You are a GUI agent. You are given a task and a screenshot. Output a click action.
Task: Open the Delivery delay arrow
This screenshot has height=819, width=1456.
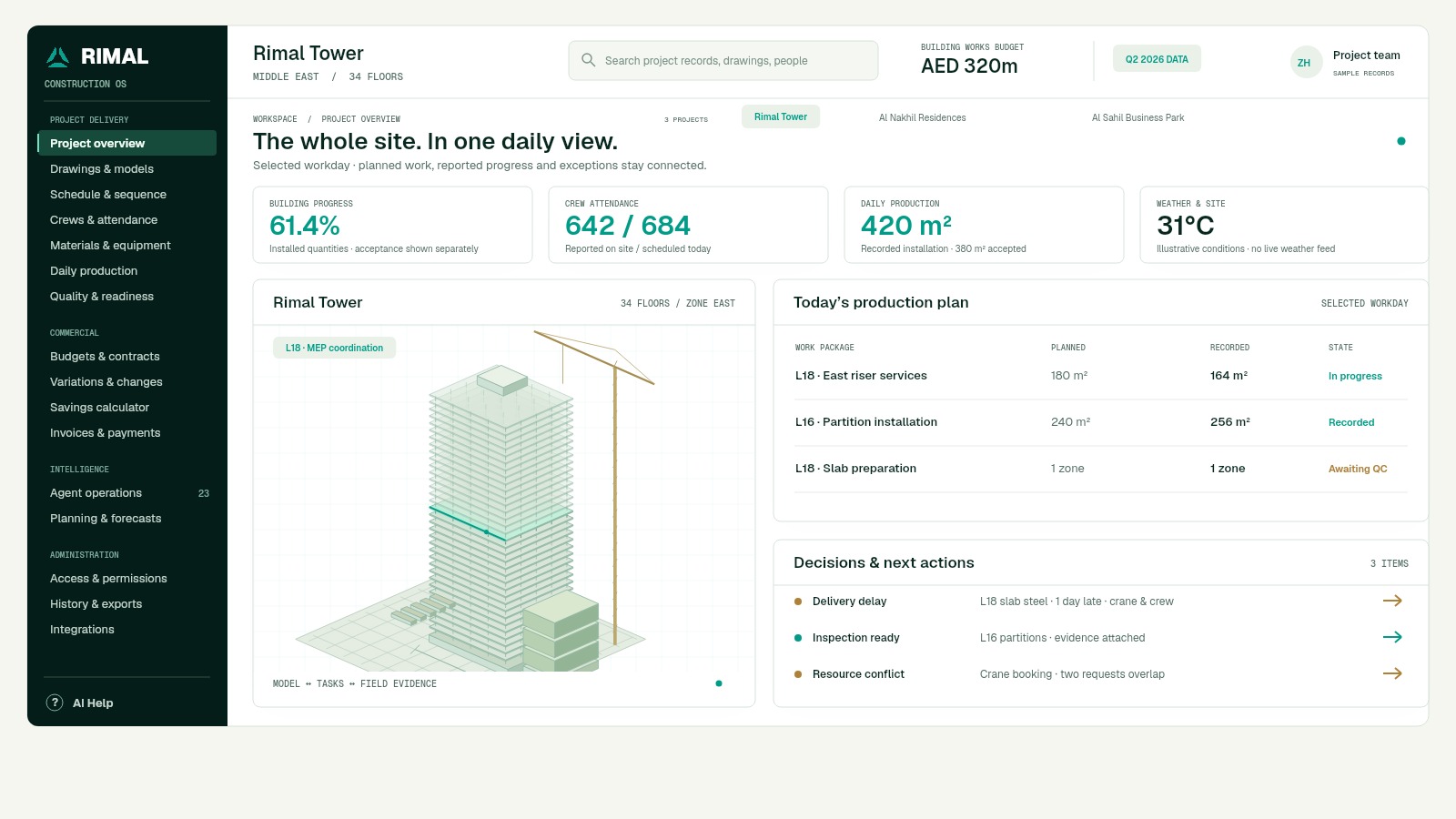(x=1392, y=601)
